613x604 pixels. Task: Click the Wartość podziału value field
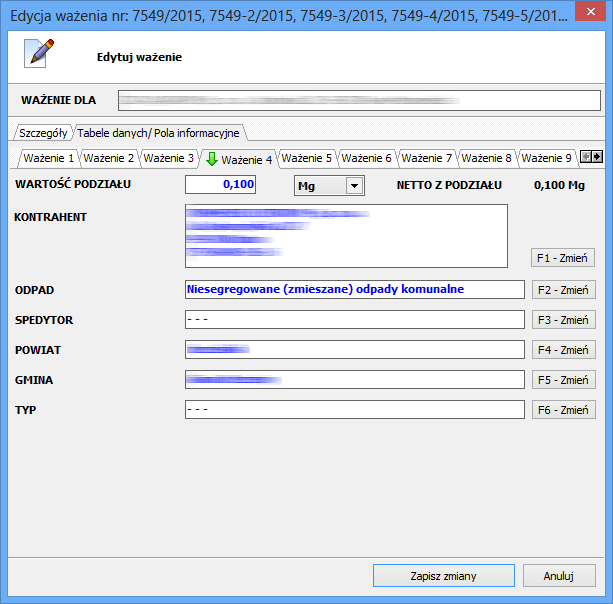(221, 185)
